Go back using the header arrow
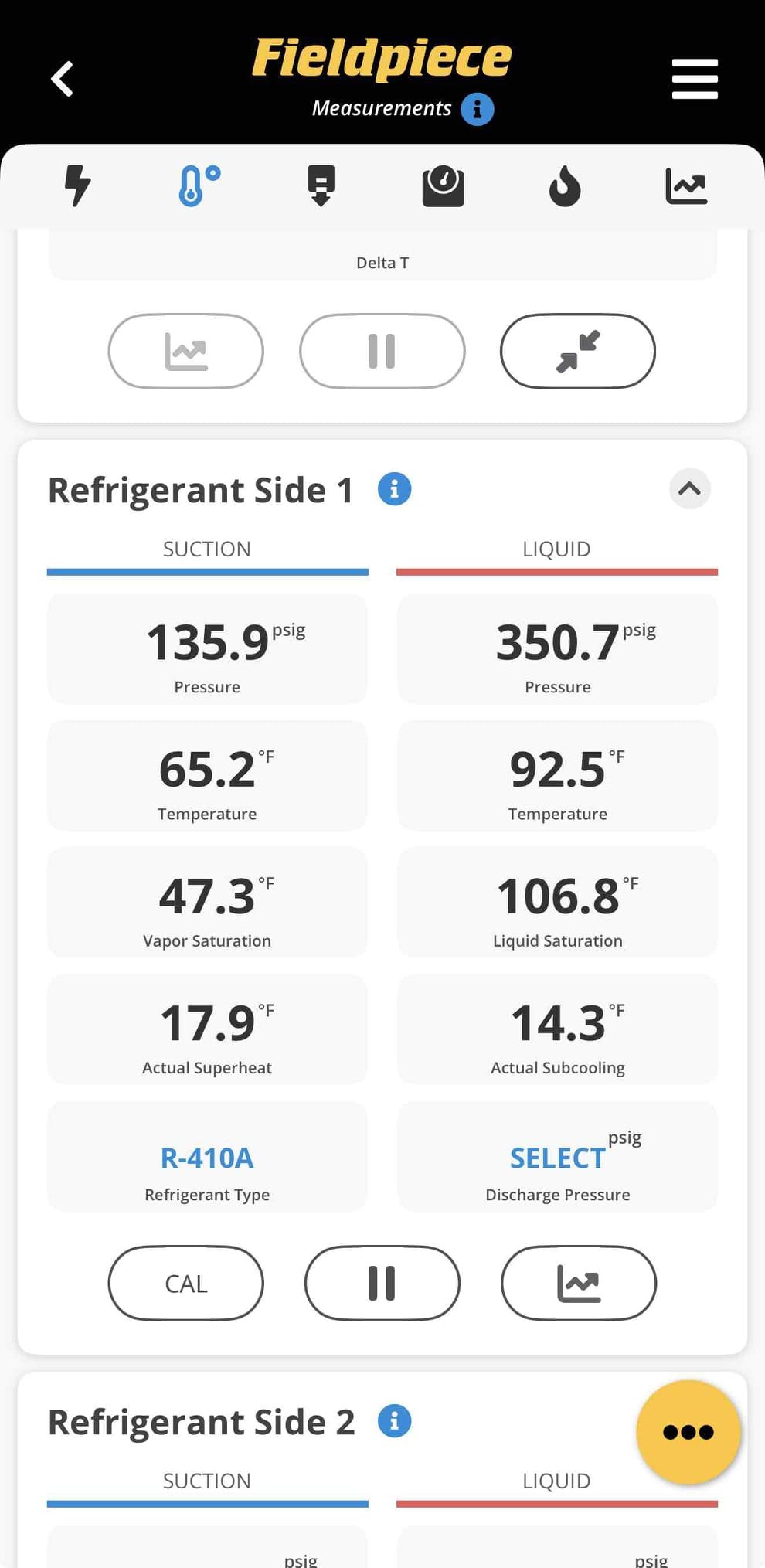This screenshot has width=765, height=1568. (x=62, y=79)
